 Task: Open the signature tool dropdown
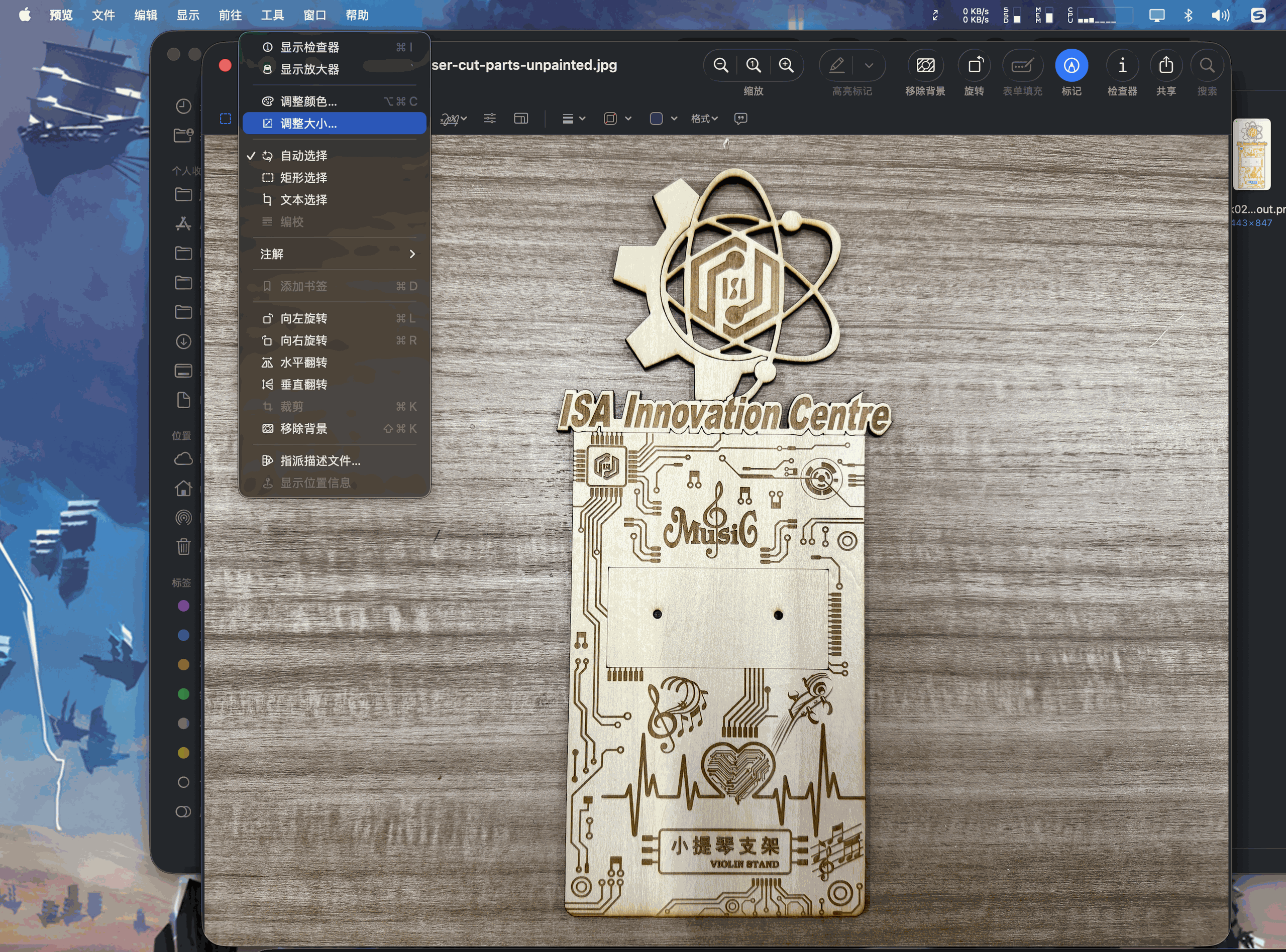point(453,118)
